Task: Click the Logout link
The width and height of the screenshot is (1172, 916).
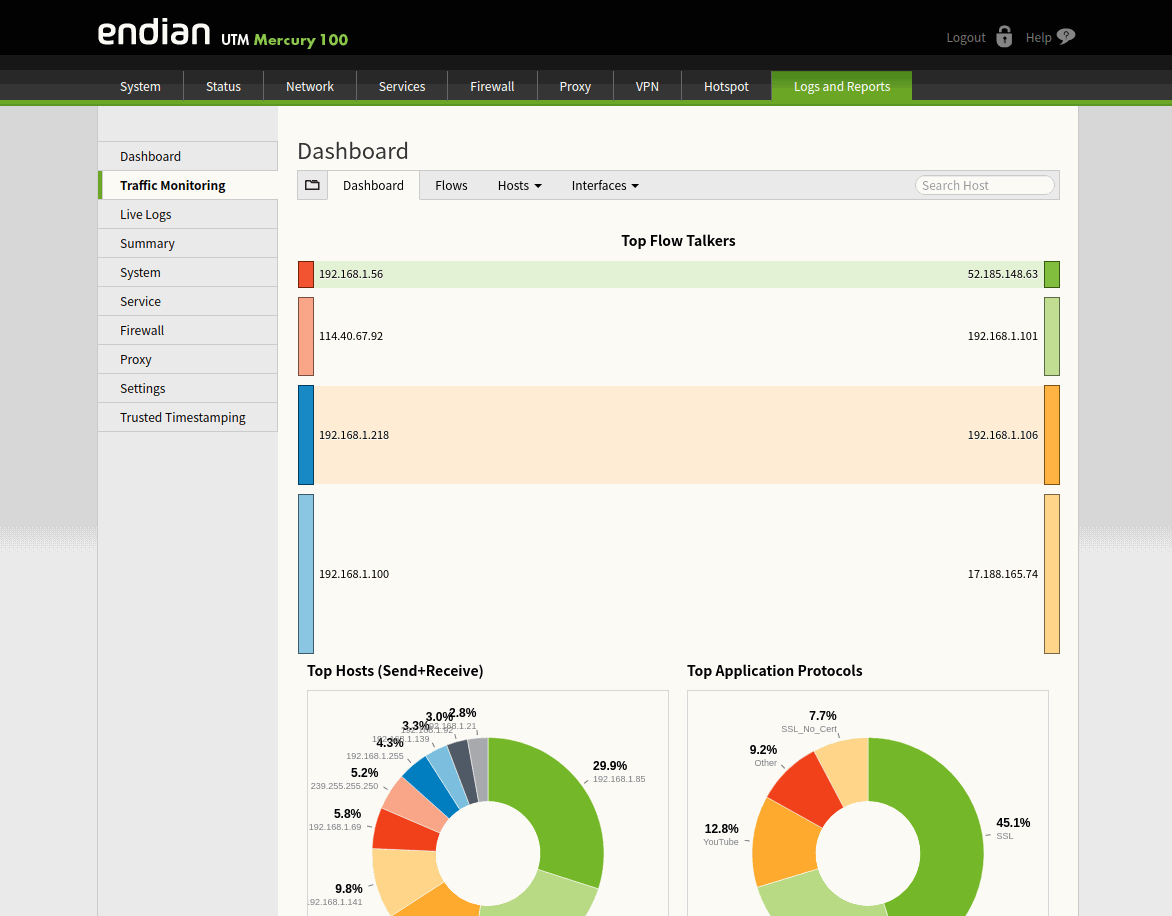Action: 966,37
